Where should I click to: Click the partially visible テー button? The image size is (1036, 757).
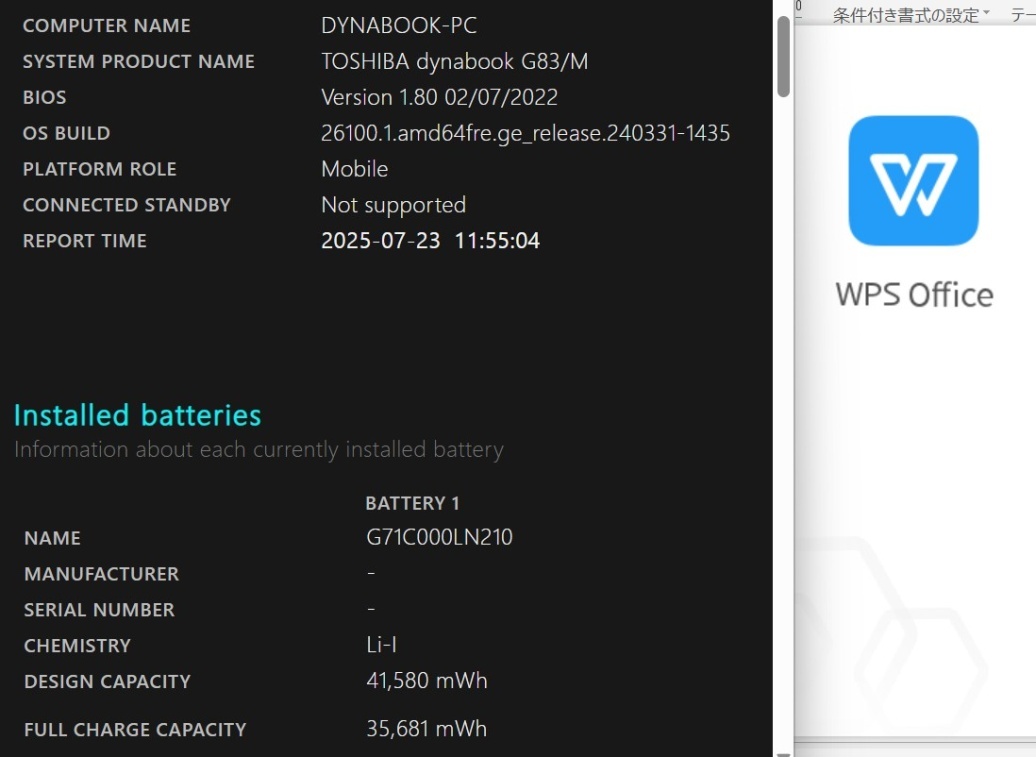1023,15
